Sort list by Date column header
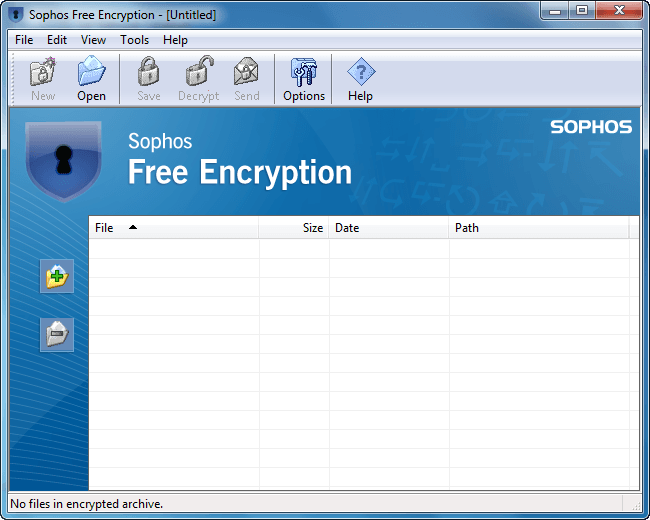 pos(389,228)
